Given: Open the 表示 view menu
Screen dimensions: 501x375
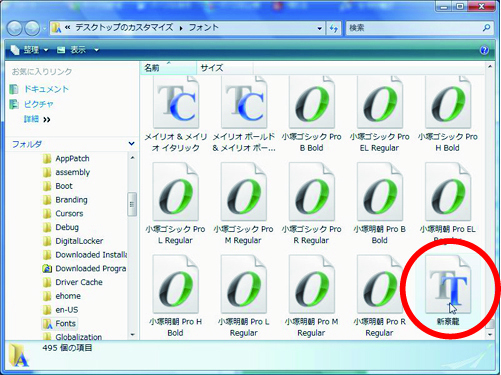Looking at the screenshot, I should point(78,50).
